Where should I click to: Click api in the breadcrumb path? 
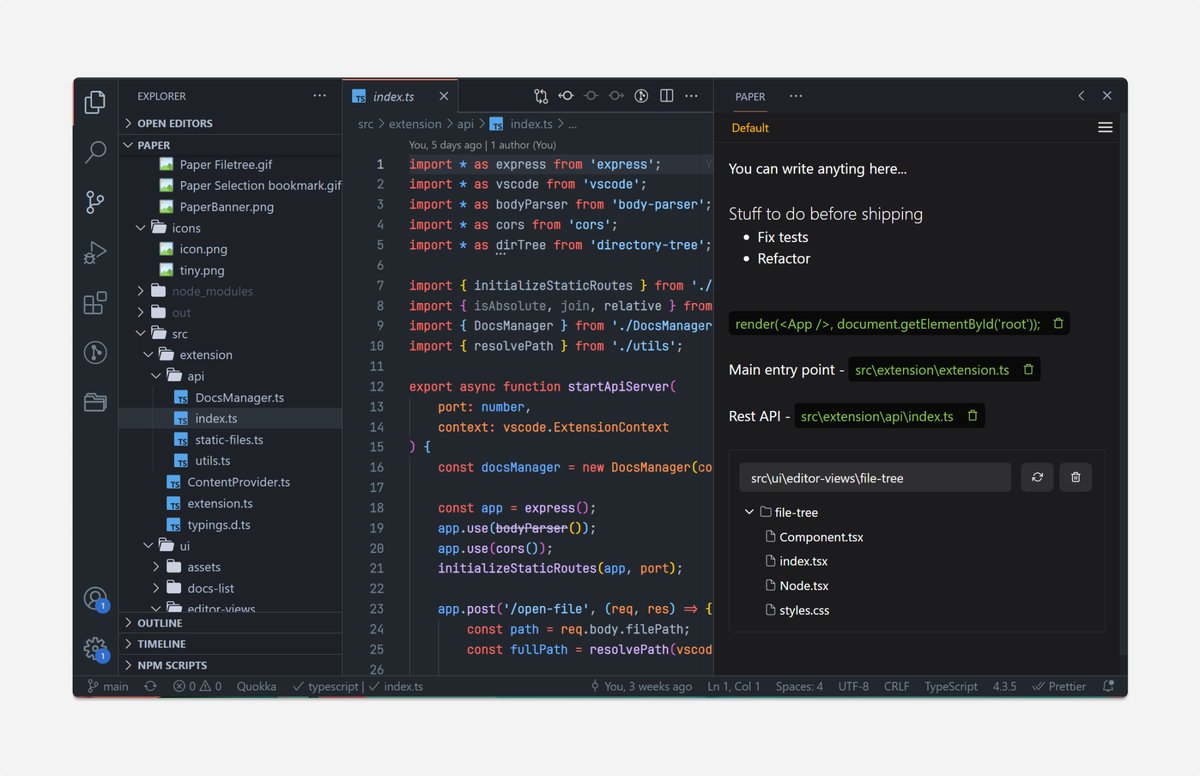pos(466,124)
